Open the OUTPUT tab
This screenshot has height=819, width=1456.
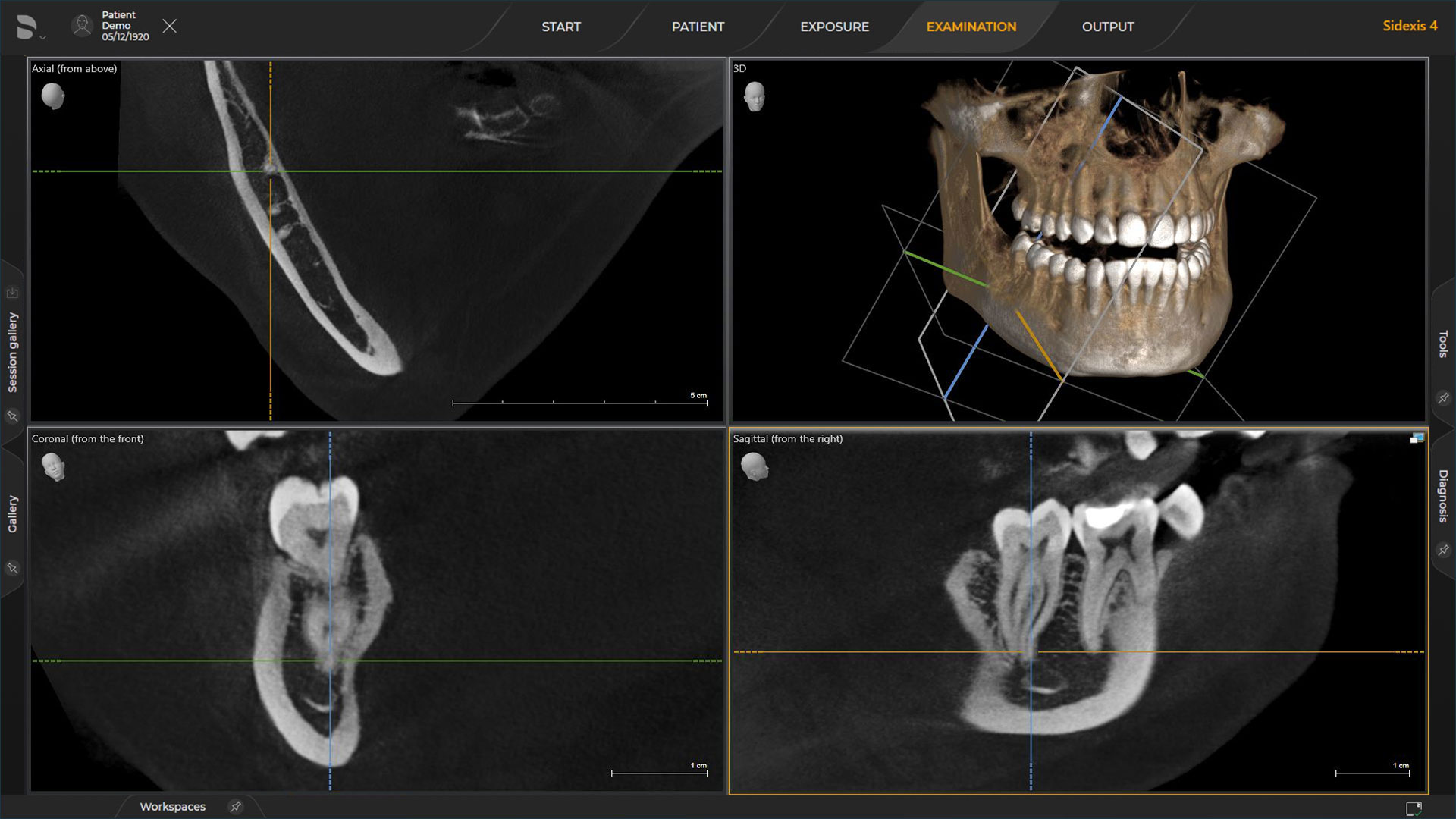[1108, 27]
